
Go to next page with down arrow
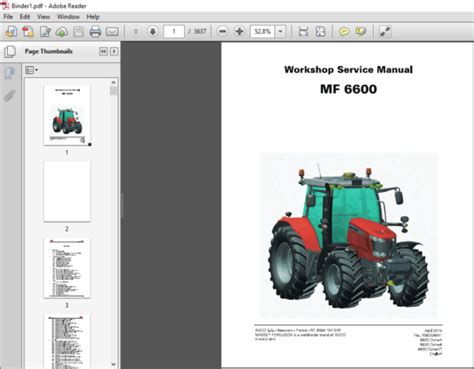point(153,32)
